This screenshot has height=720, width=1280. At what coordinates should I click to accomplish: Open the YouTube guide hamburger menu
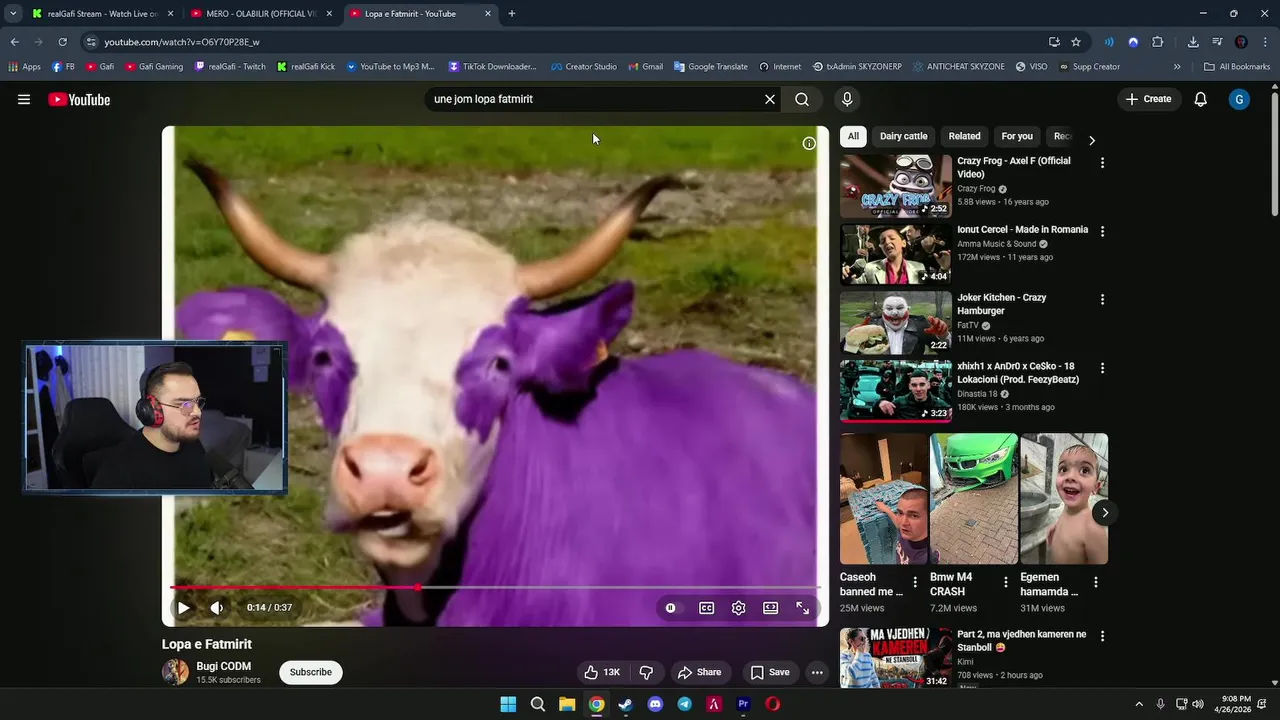click(x=24, y=99)
